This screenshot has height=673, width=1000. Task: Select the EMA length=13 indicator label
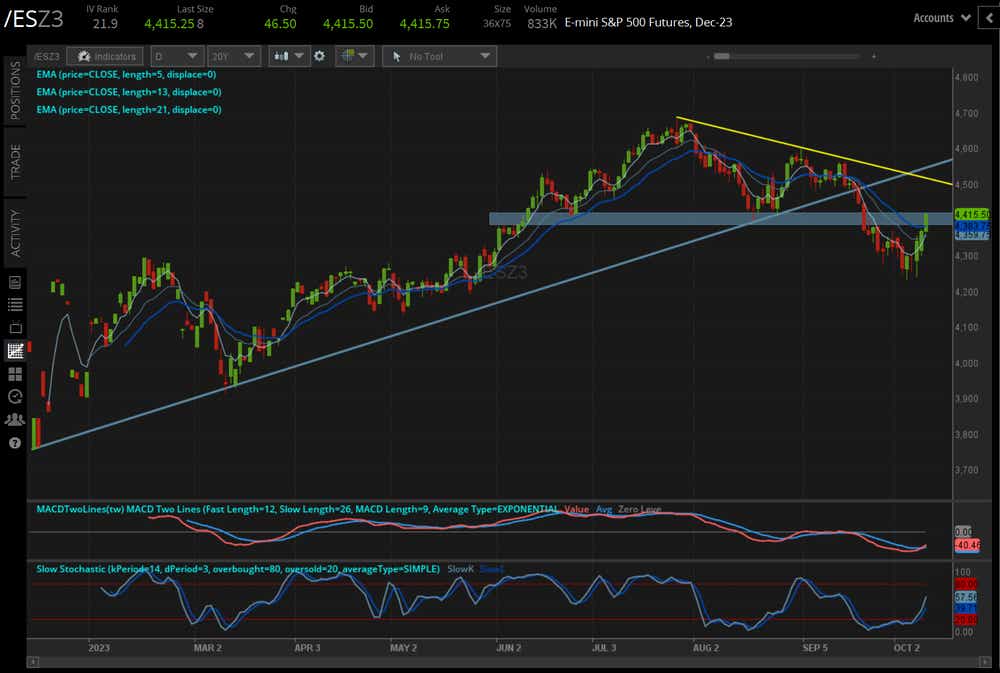click(x=129, y=92)
